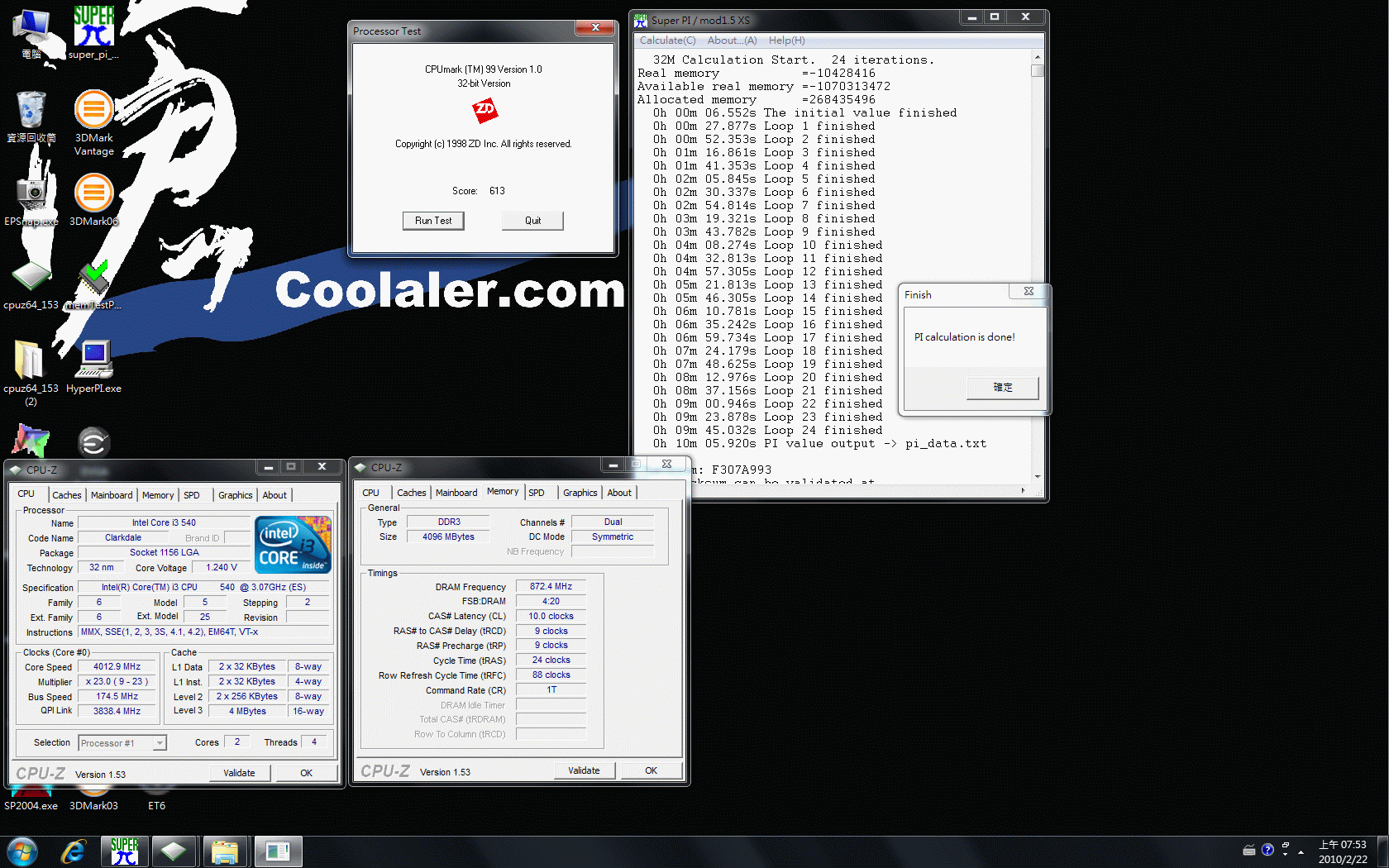
Task: Open Help(H) menu in Super PI
Action: (x=787, y=41)
